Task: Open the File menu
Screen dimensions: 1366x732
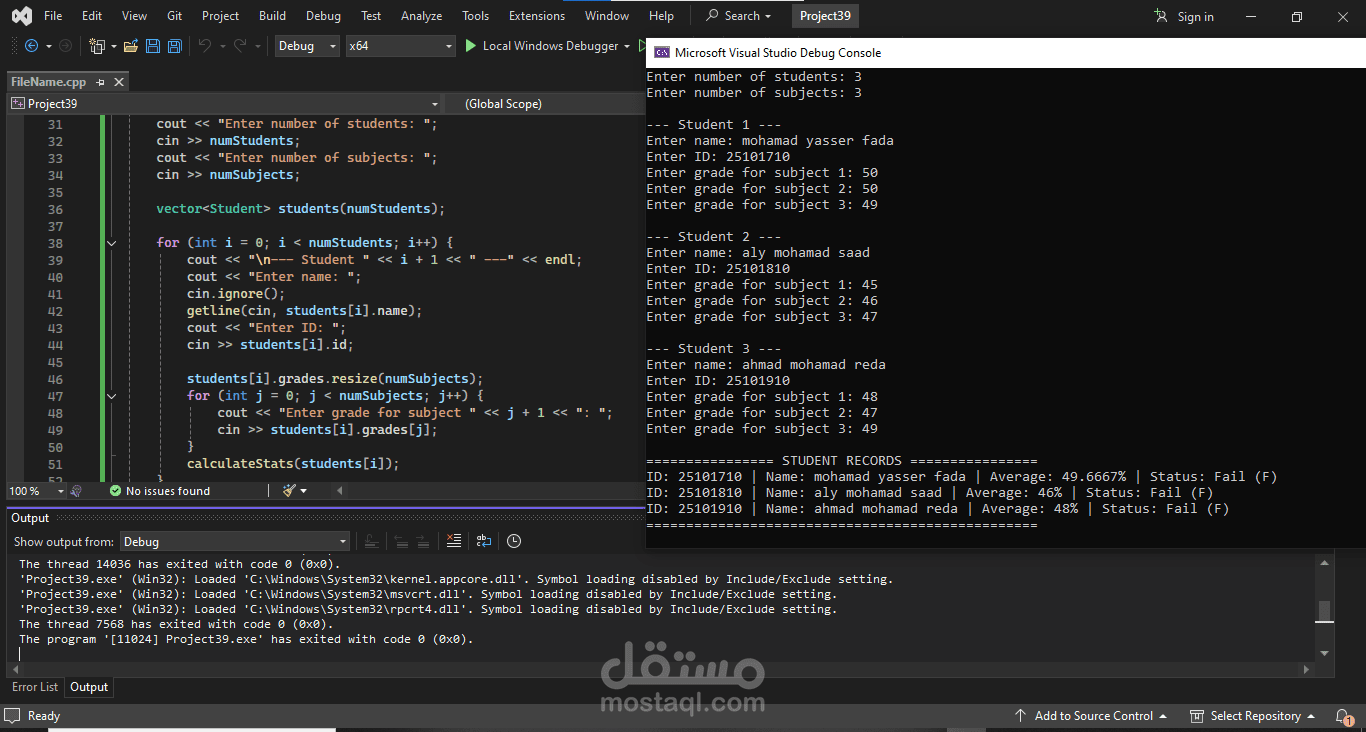Action: coord(53,16)
